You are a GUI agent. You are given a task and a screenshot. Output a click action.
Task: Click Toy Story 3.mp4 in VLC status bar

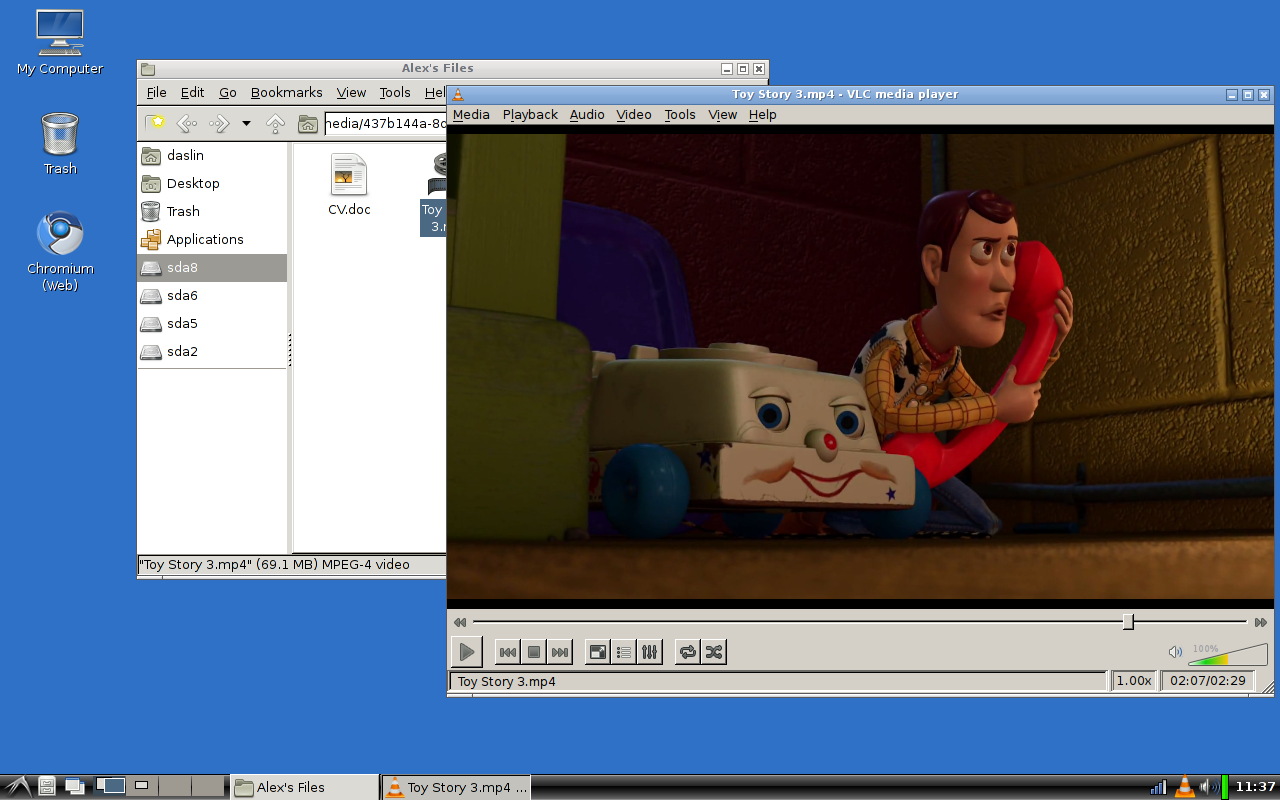[x=507, y=681]
